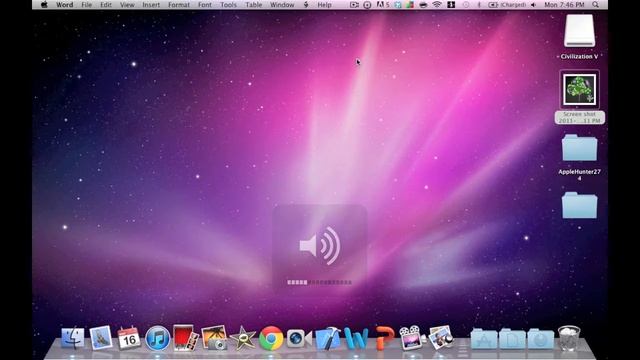Open the View menu
640x360 pixels.
(127, 5)
